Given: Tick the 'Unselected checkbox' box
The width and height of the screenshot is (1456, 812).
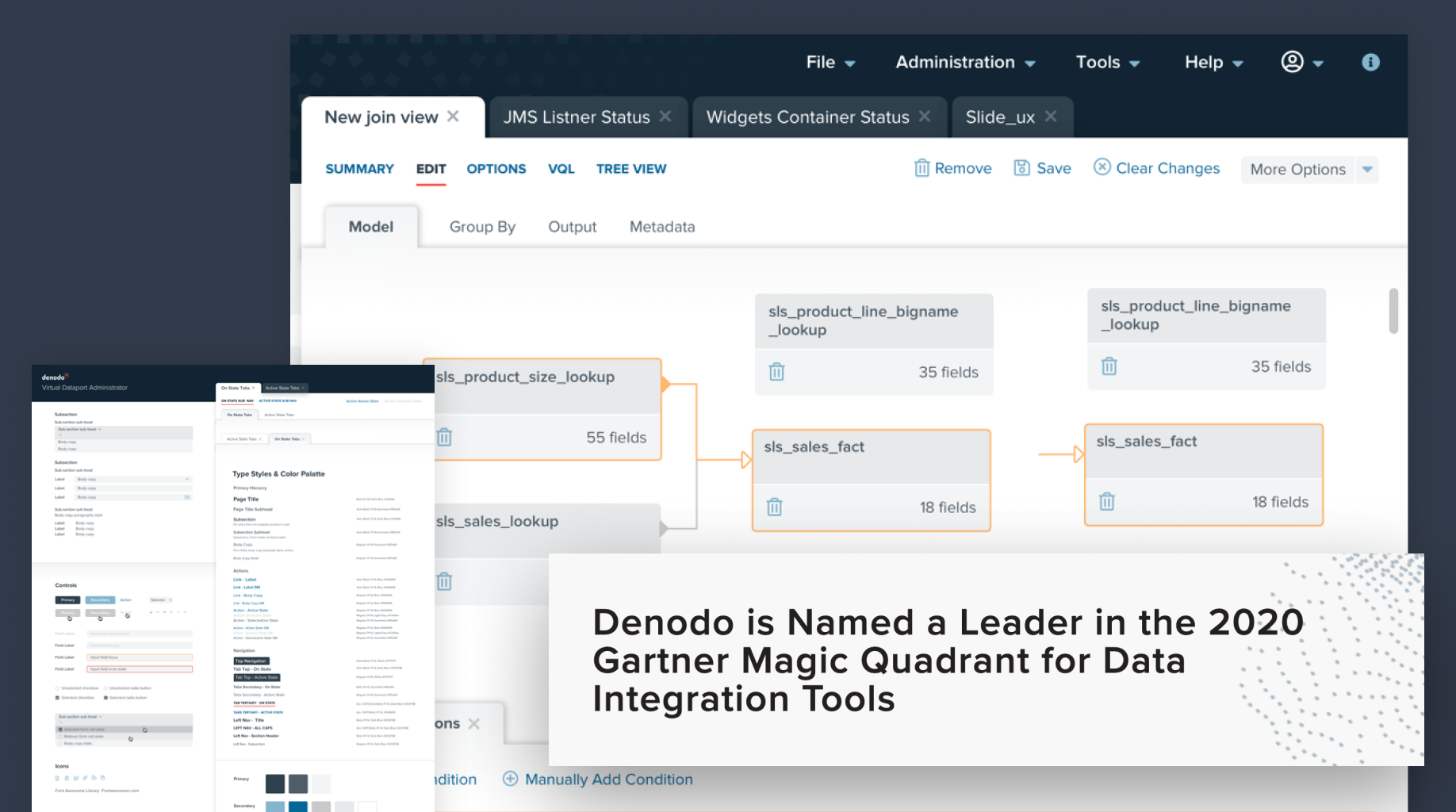Looking at the screenshot, I should tap(58, 688).
